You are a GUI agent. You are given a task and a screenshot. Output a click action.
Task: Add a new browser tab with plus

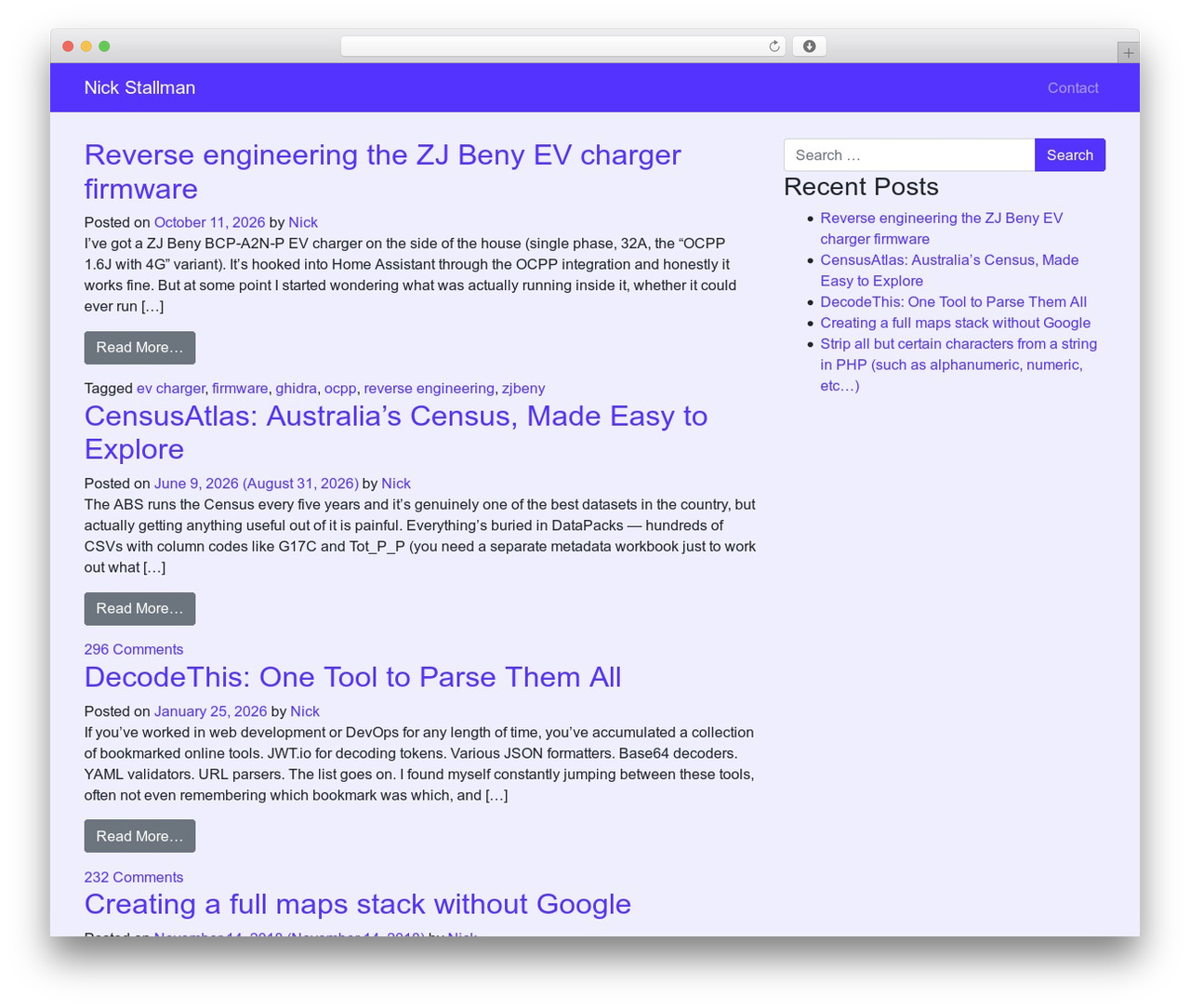[1128, 53]
